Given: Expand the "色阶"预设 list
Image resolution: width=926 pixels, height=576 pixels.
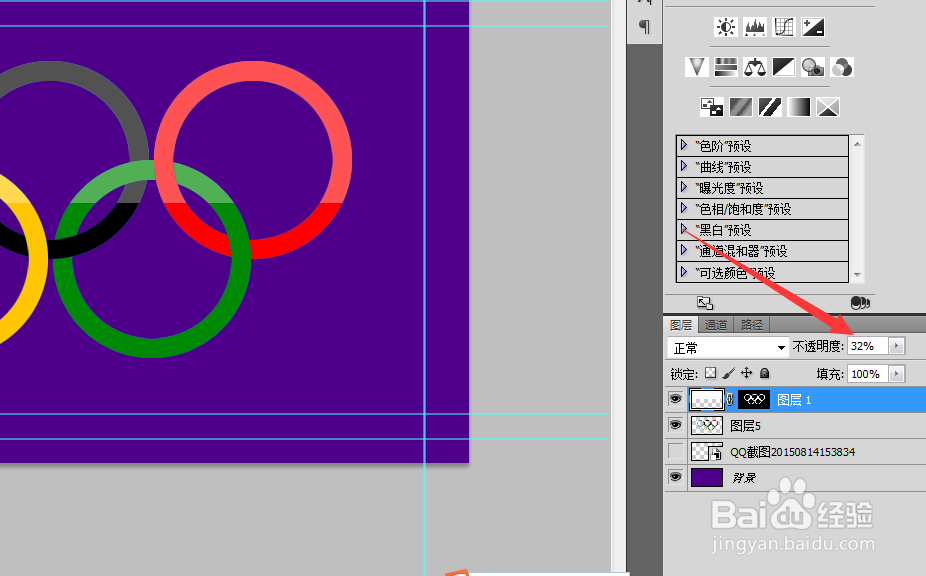Looking at the screenshot, I should [684, 145].
